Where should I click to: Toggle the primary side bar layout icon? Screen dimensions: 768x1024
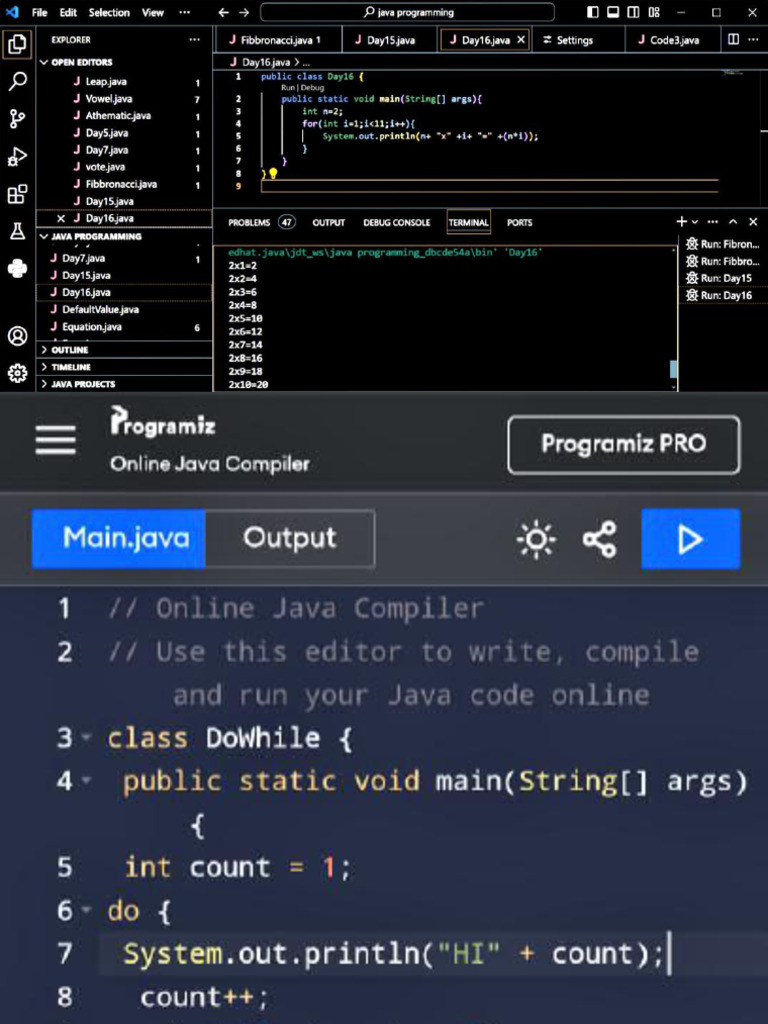[593, 12]
